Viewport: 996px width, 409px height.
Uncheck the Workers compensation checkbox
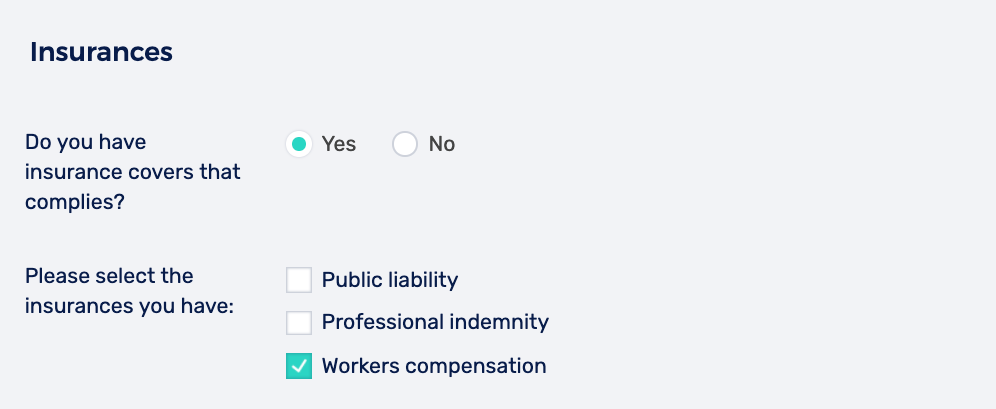pos(299,367)
